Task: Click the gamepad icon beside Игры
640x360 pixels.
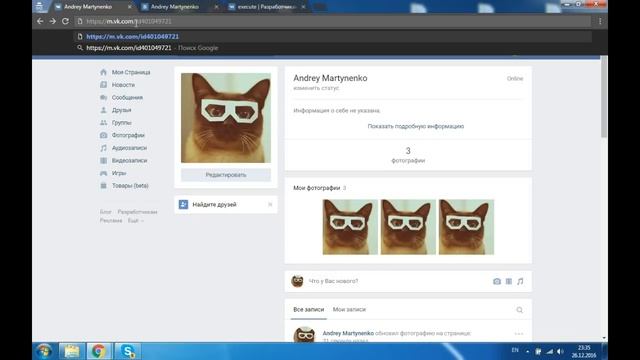Action: pos(103,173)
